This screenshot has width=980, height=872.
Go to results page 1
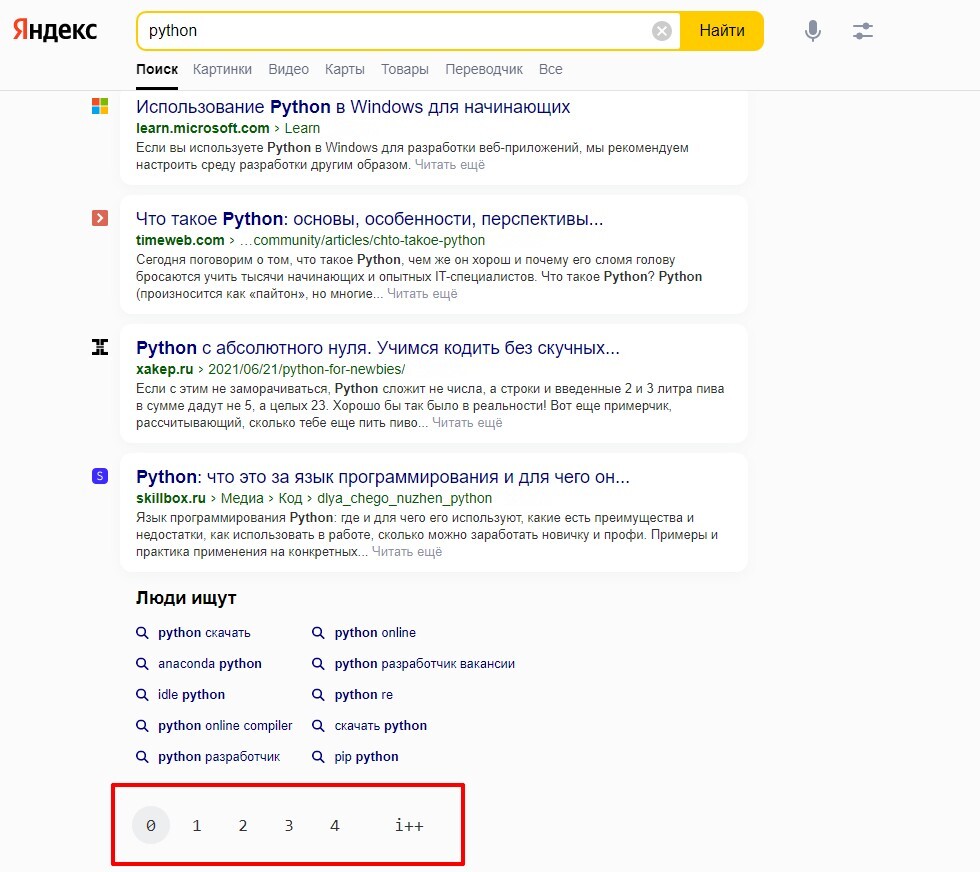click(x=197, y=826)
